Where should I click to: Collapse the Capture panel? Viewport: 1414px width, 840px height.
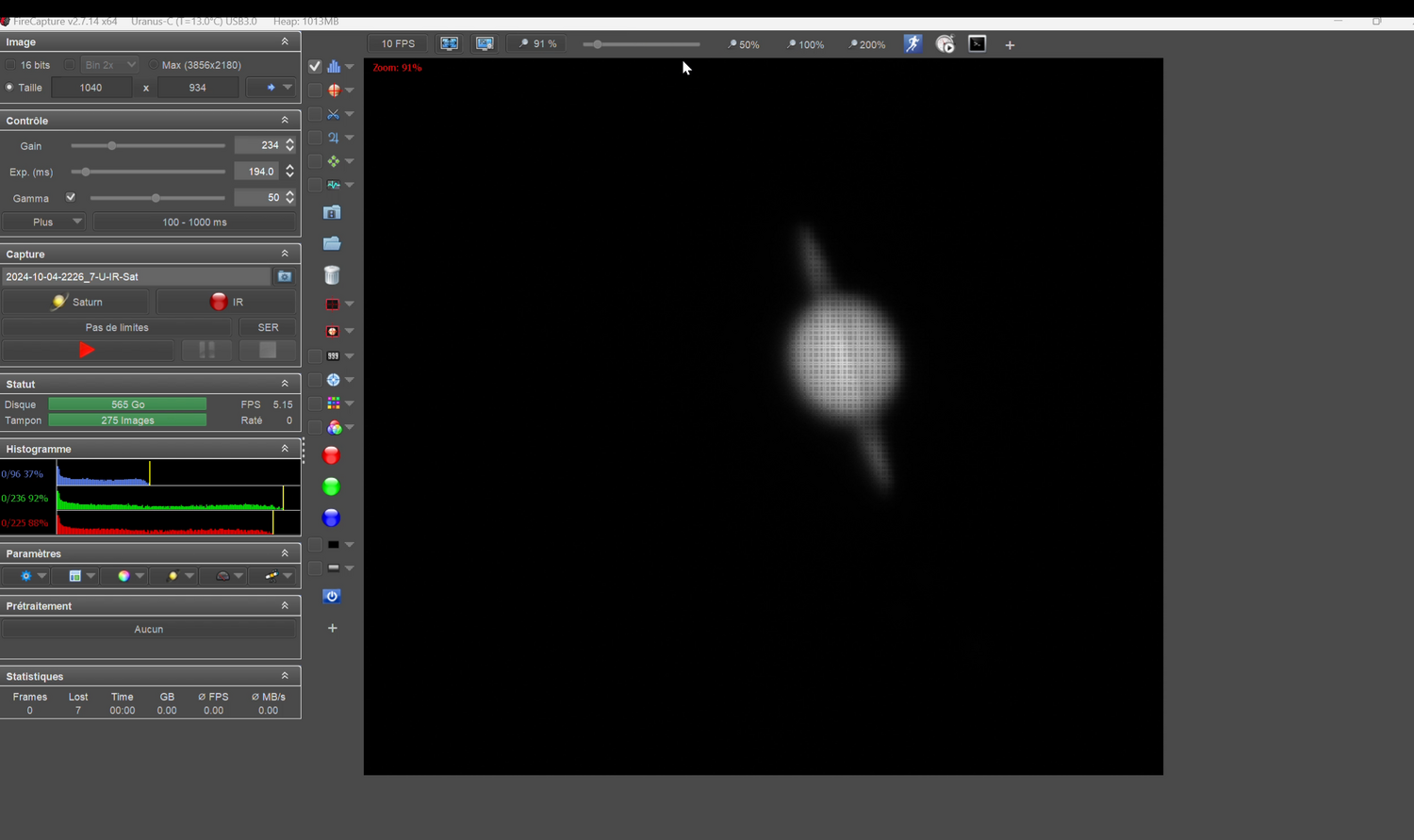point(285,254)
